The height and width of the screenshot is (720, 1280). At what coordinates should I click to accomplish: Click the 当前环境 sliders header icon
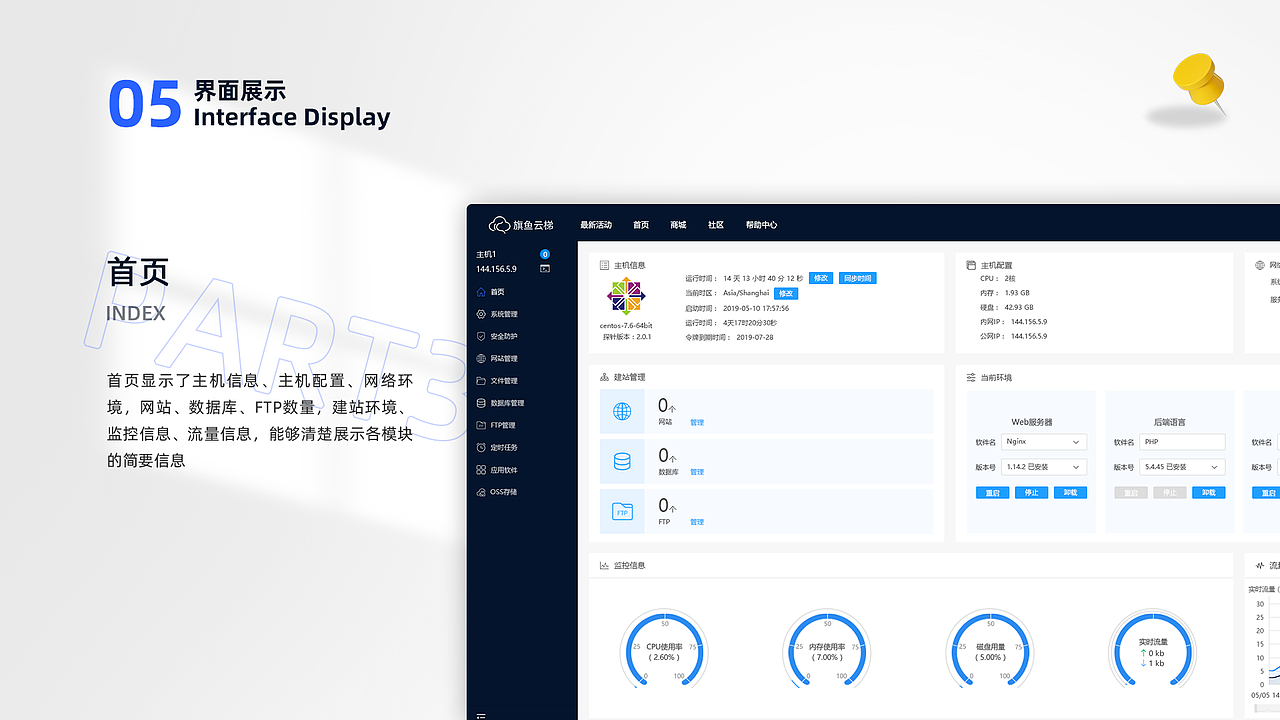[x=971, y=377]
